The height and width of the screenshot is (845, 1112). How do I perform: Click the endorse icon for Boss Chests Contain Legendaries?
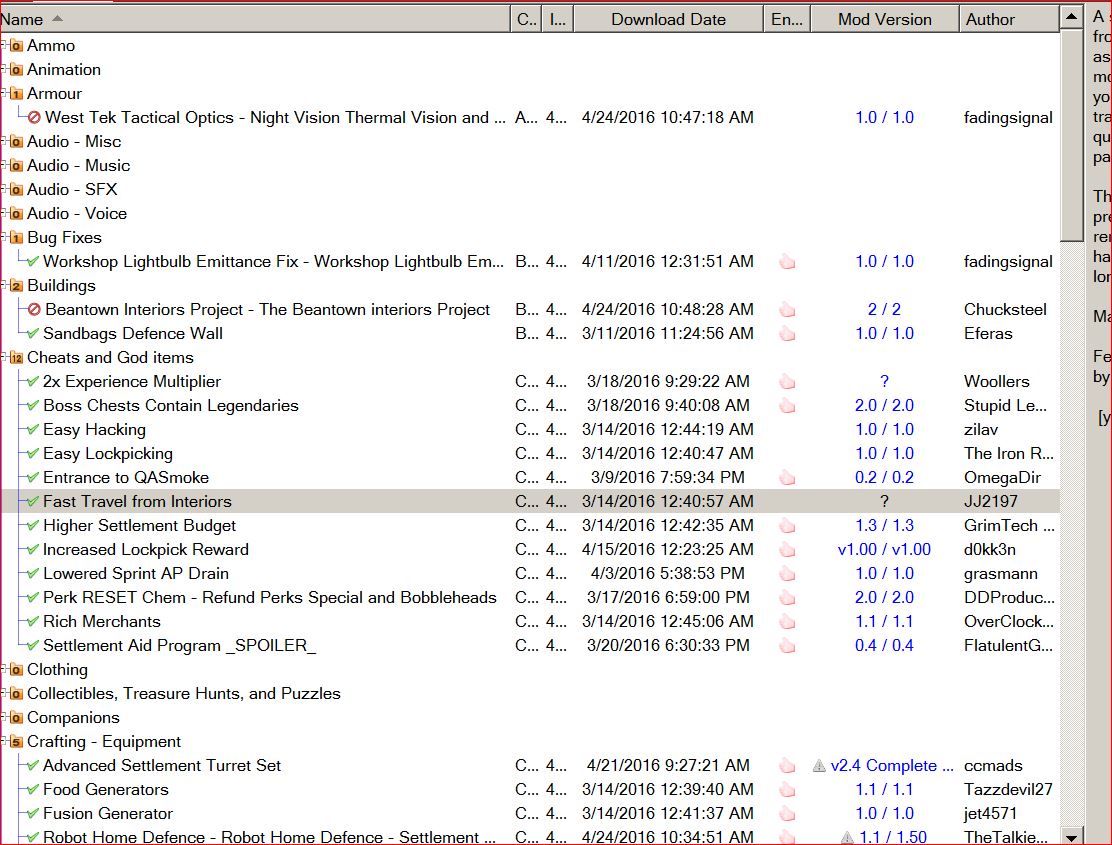pos(787,406)
